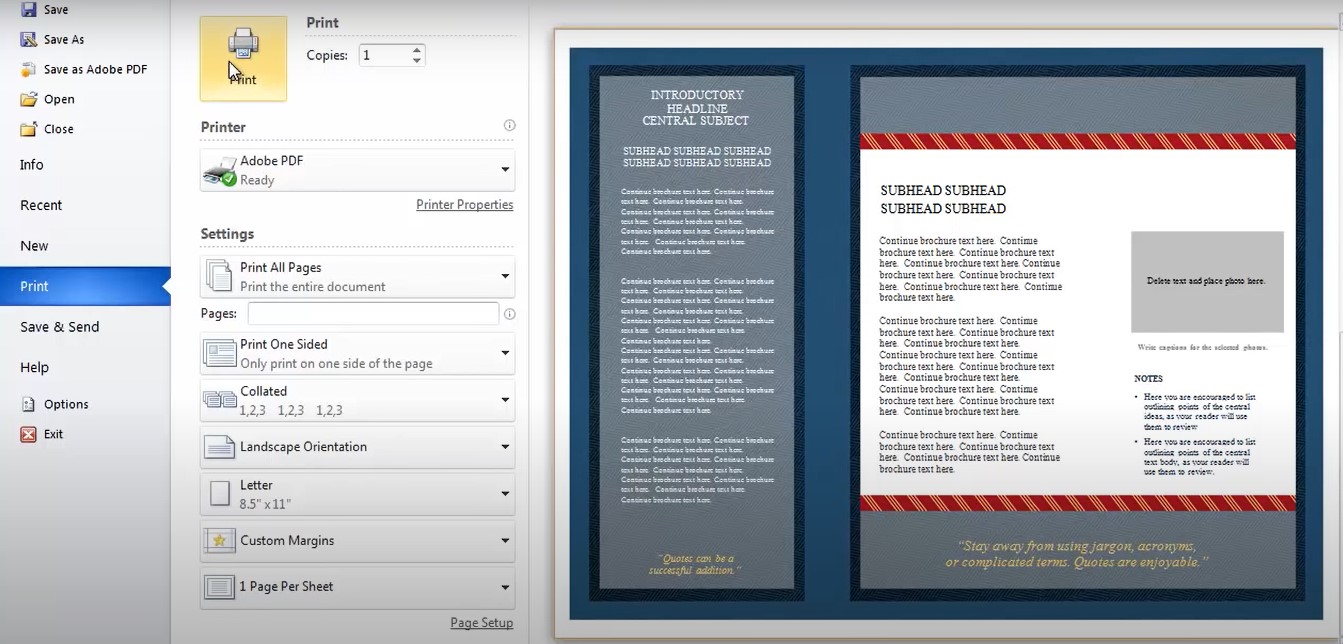Exit Word using the red Exit icon
This screenshot has width=1343, height=644.
point(28,434)
